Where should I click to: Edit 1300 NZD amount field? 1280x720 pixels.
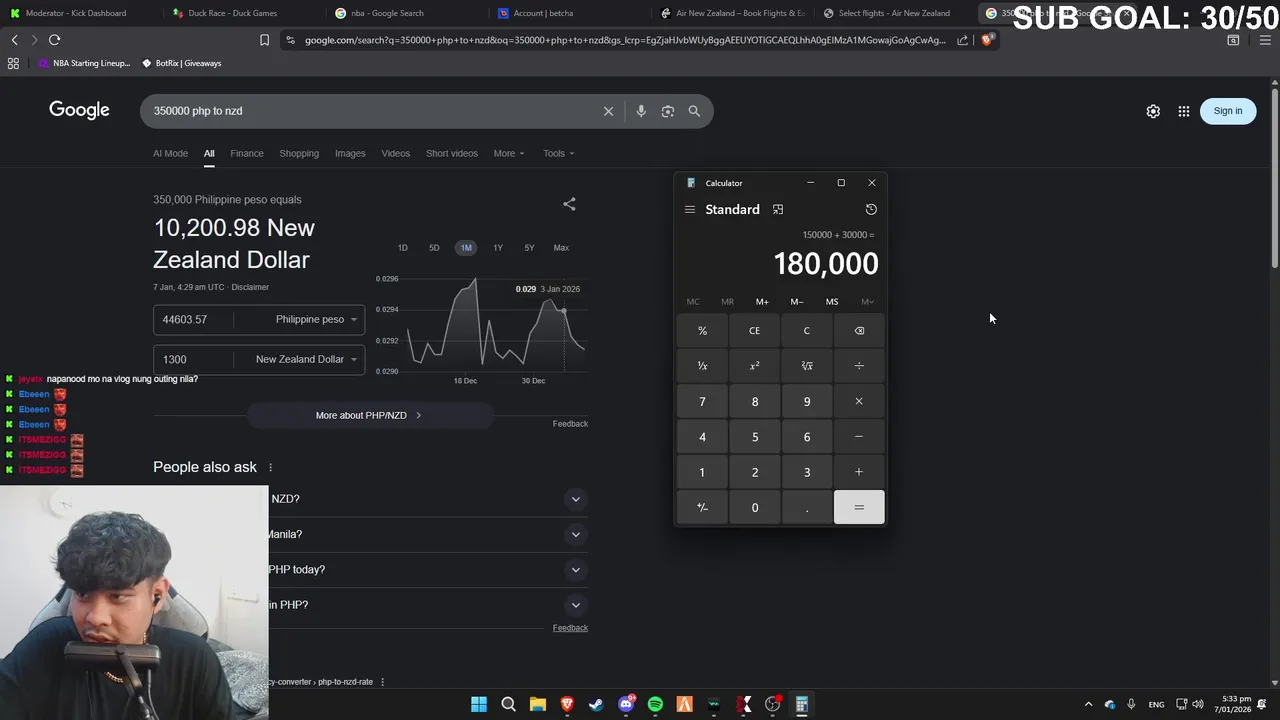coord(192,360)
